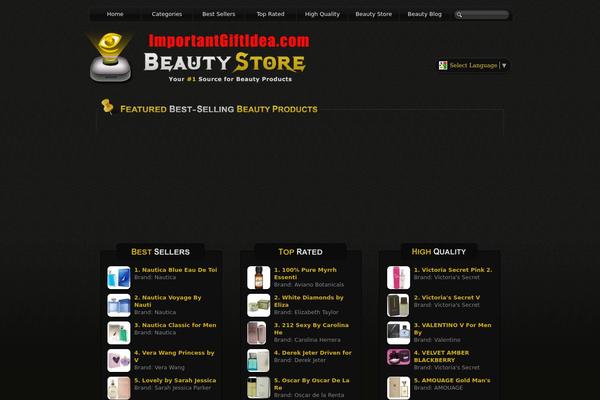Click the High Quality section heading
The width and height of the screenshot is (600, 400).
coord(439,252)
